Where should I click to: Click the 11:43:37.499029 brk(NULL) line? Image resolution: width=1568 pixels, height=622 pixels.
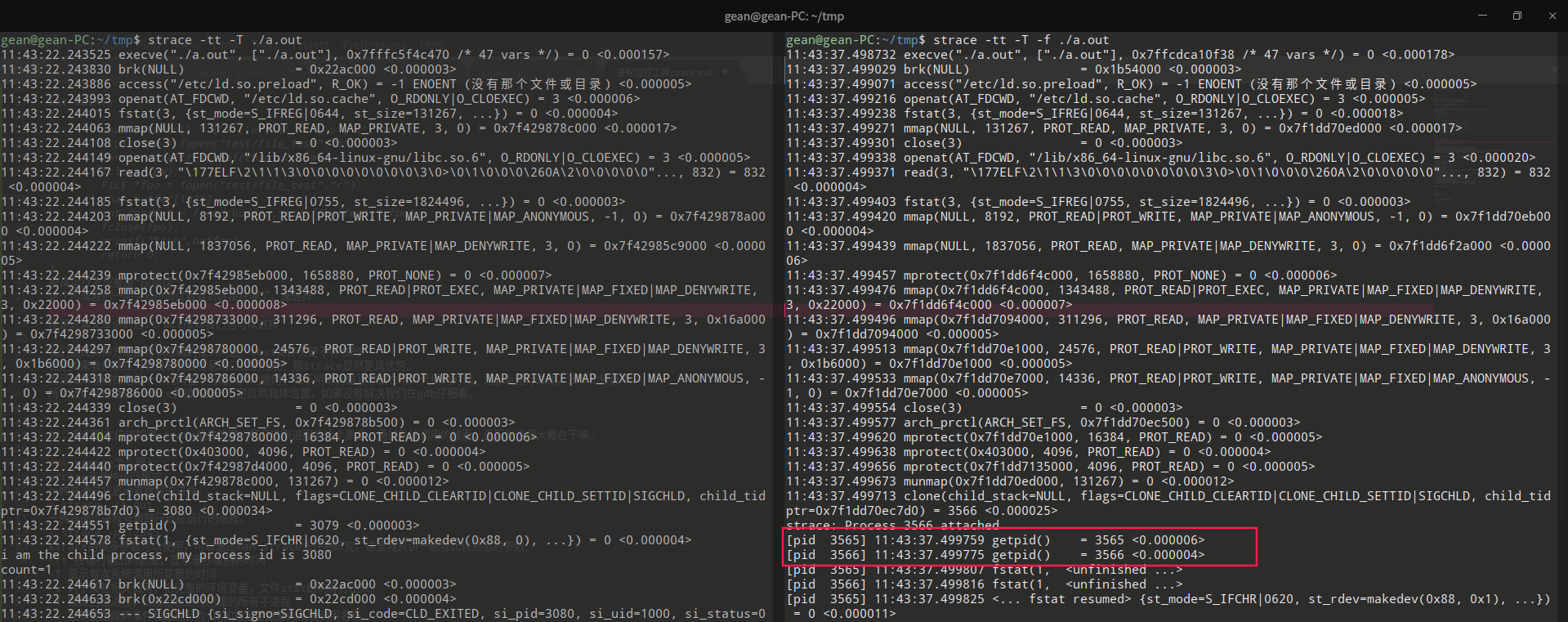tap(1013, 69)
